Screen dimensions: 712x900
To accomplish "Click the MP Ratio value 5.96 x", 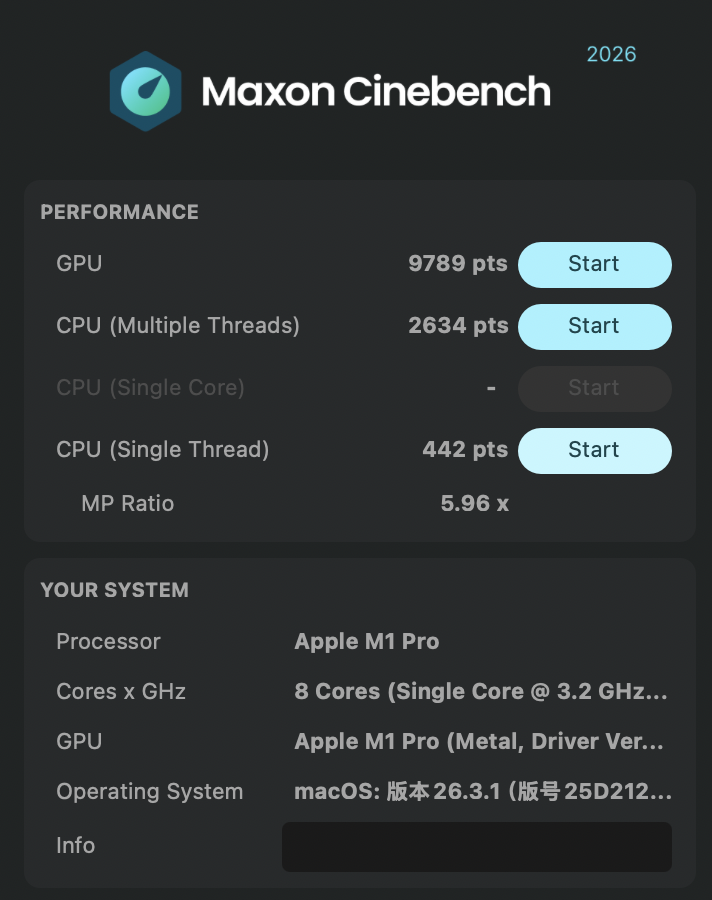I will coord(476,503).
